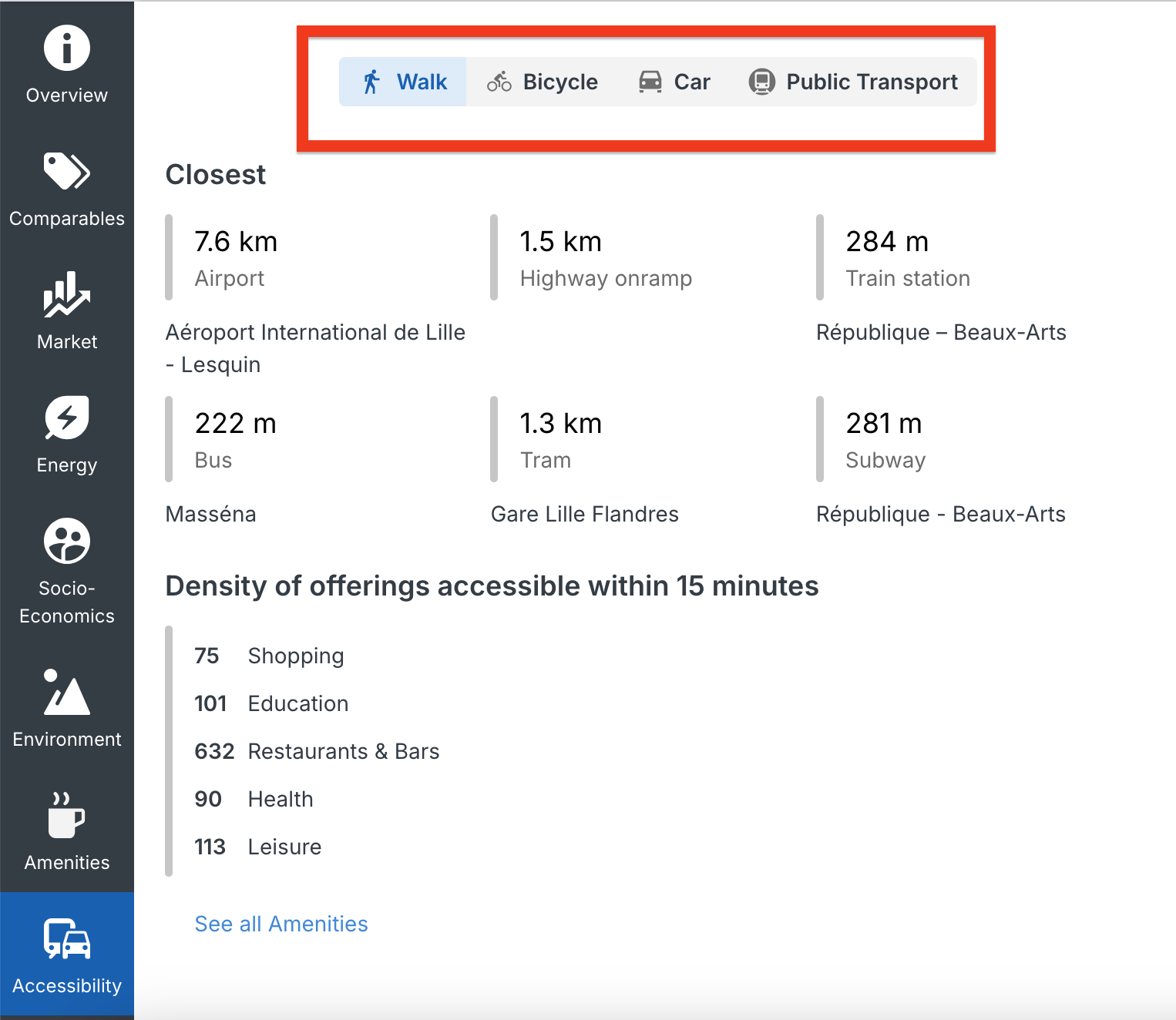The width and height of the screenshot is (1176, 1020).
Task: Go to Environment label in sidebar
Action: (67, 740)
